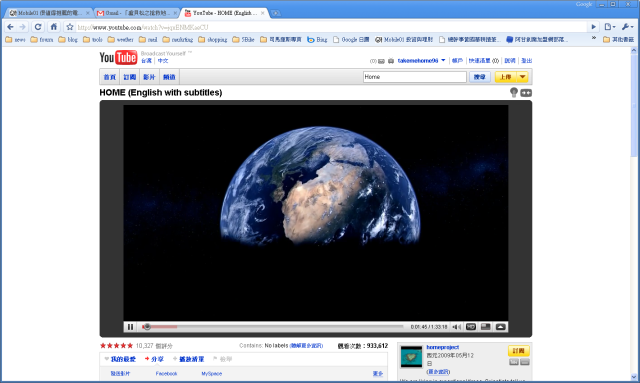The width and height of the screenshot is (640, 383).
Task: Go to the browser home page icon
Action: pyautogui.click(x=53, y=27)
